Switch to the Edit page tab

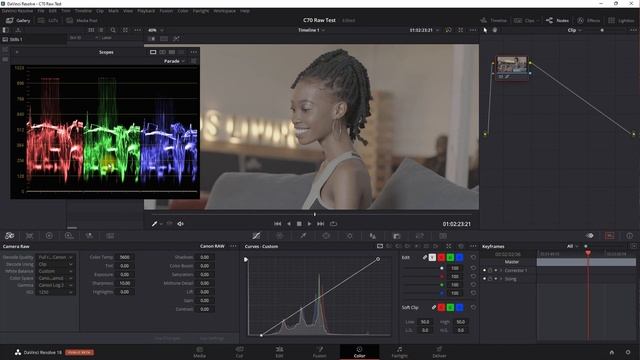(x=279, y=352)
